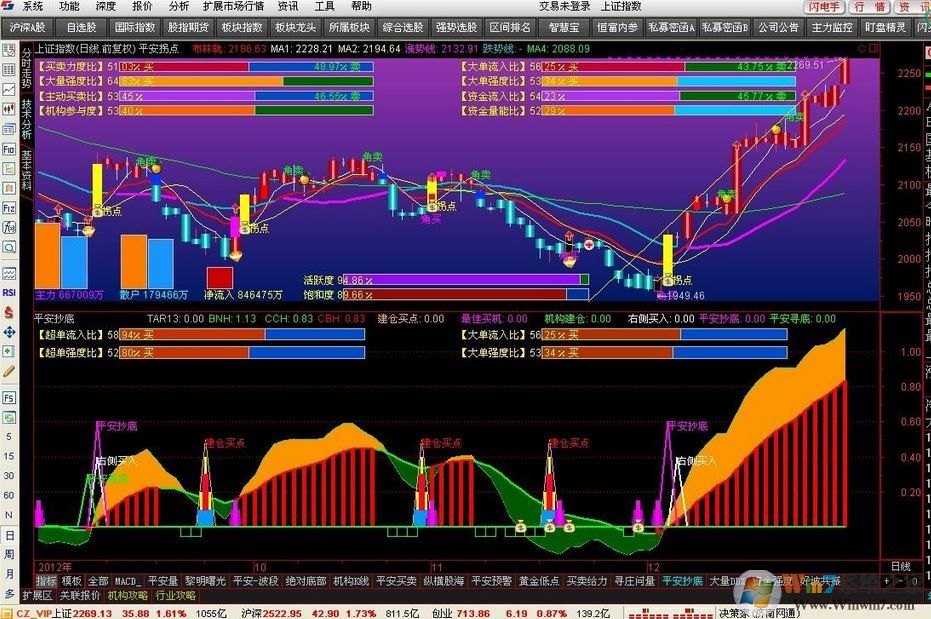The image size is (931, 619).
Task: Open 区间排名 toolbar button
Action: coord(509,27)
